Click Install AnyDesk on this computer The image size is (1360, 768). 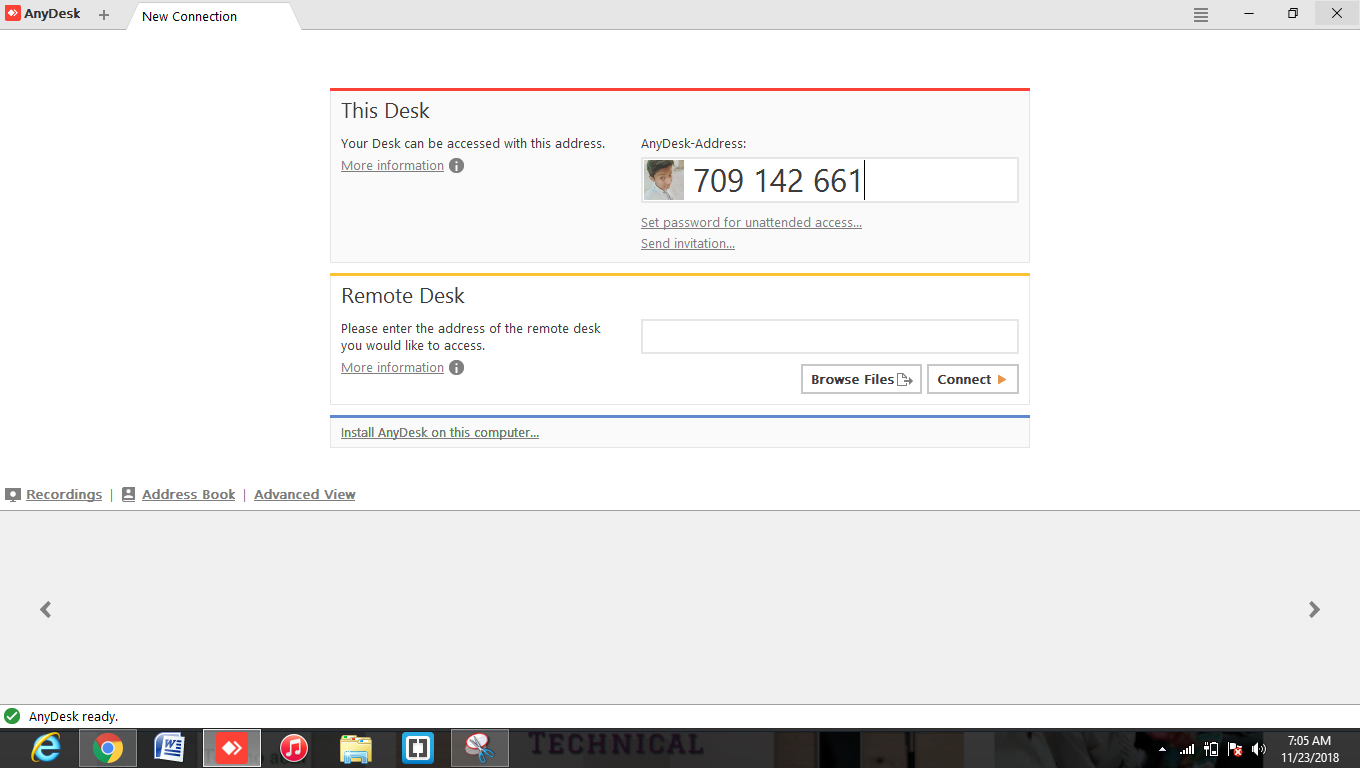(440, 432)
